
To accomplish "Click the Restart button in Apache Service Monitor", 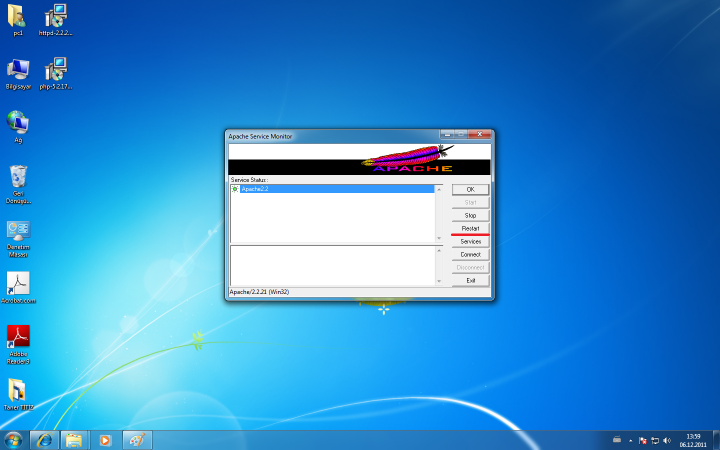I will [x=470, y=228].
